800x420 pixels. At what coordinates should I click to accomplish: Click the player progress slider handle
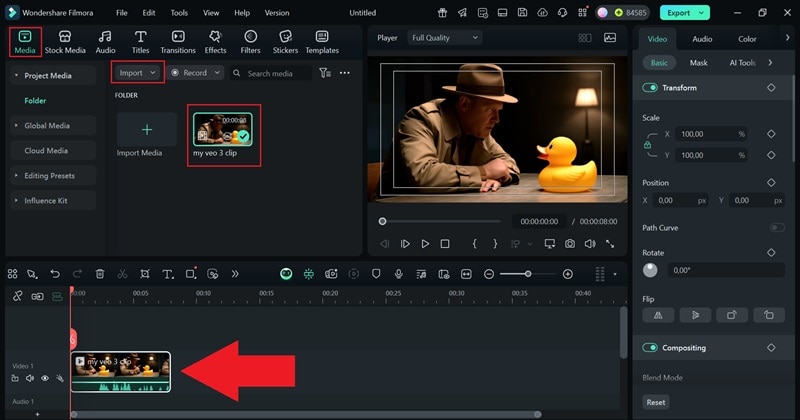tap(382, 221)
